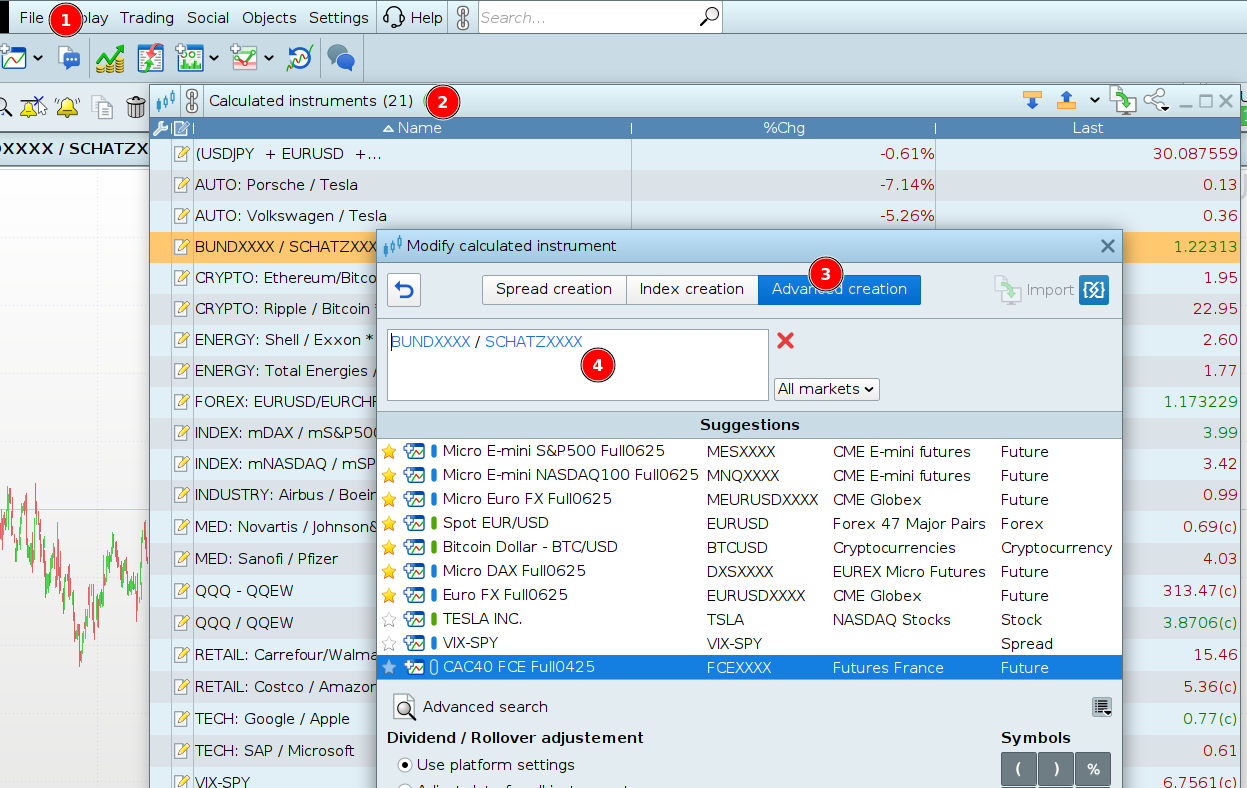Switch to Spread creation tab
The width and height of the screenshot is (1247, 788).
[x=554, y=290]
